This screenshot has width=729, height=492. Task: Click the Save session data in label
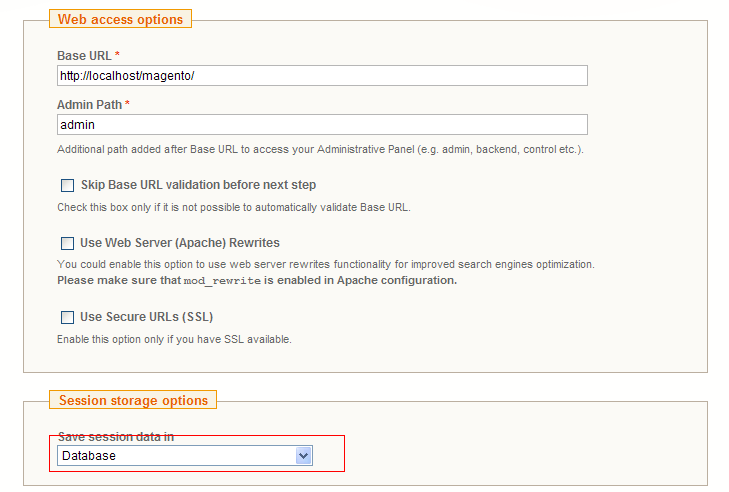116,437
